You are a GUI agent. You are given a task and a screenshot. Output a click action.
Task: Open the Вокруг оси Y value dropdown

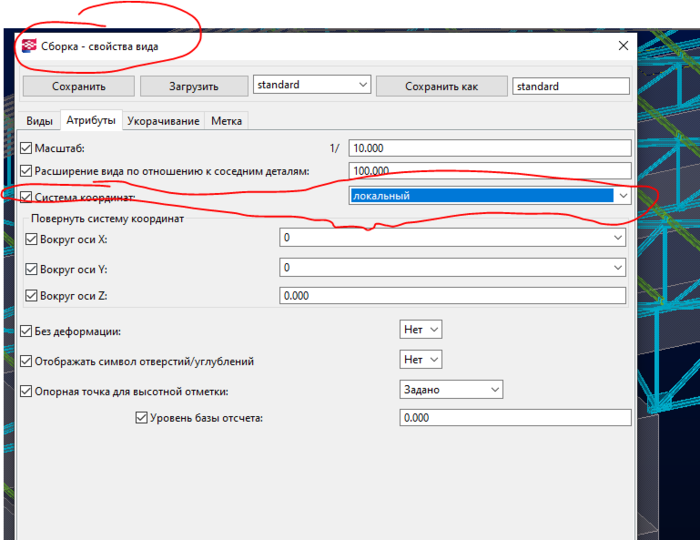tap(452, 267)
